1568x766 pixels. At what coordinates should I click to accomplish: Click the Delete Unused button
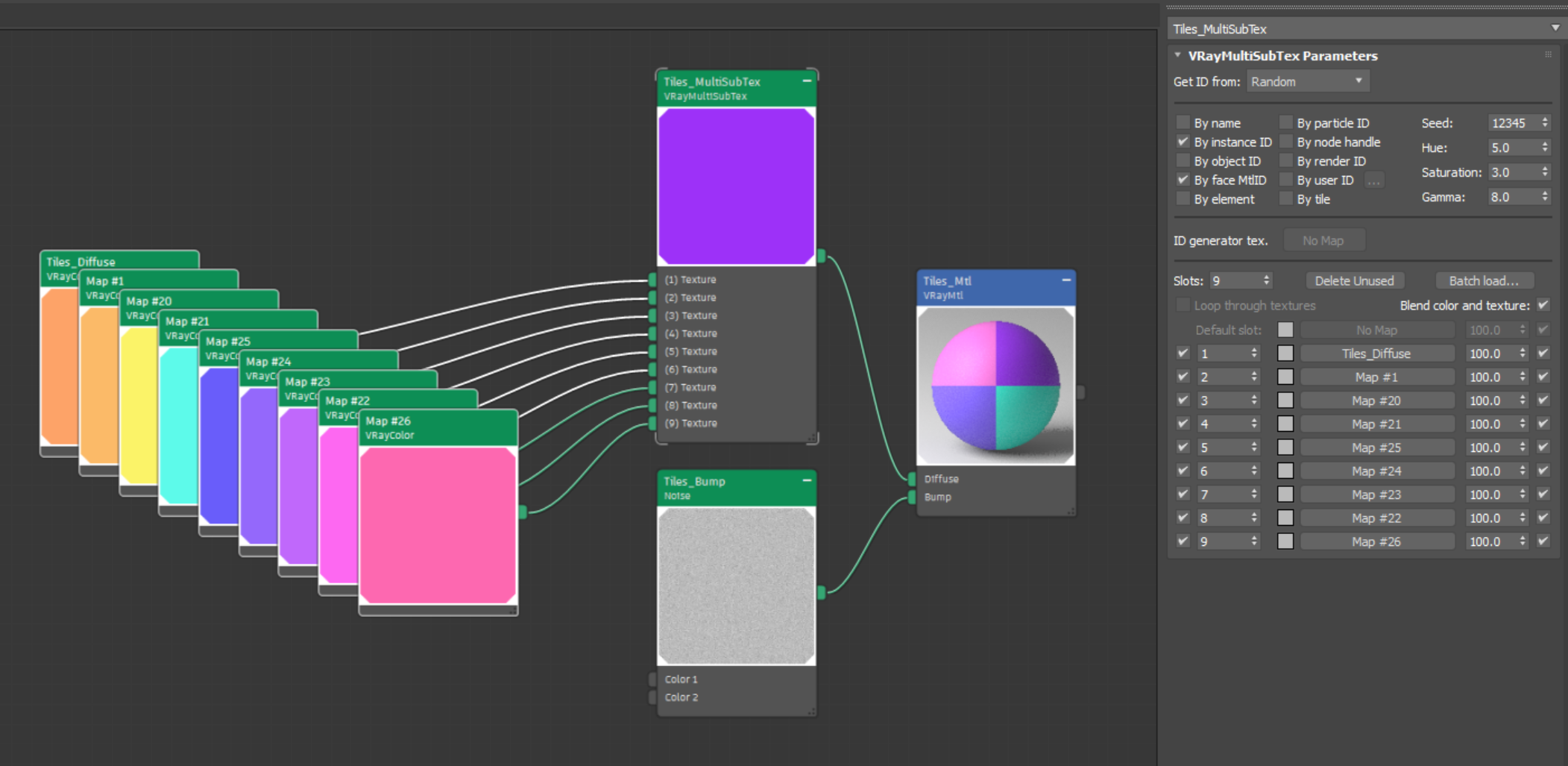1354,280
